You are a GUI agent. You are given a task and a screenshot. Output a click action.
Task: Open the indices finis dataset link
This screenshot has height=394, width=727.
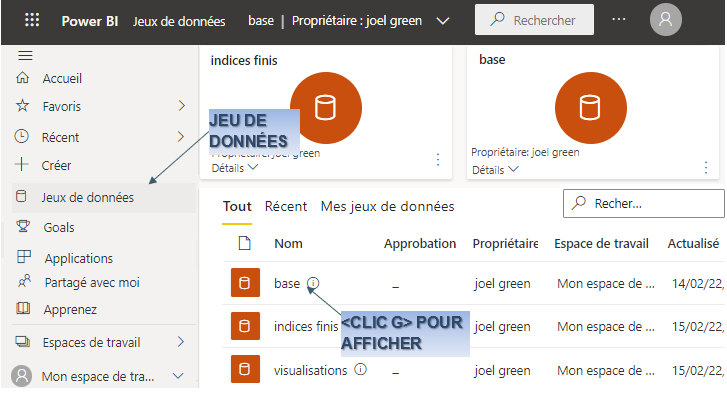[x=306, y=326]
